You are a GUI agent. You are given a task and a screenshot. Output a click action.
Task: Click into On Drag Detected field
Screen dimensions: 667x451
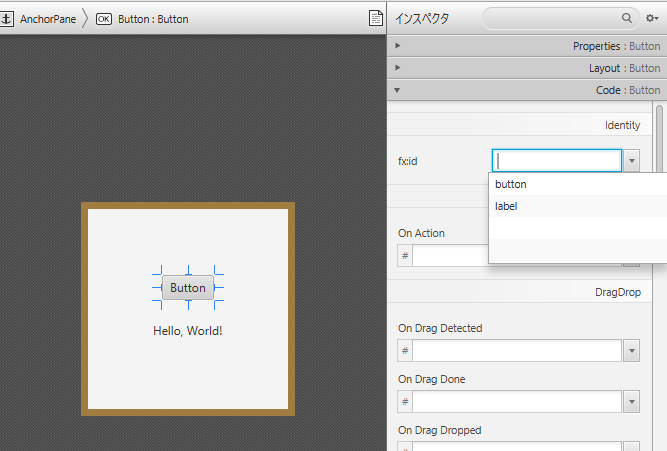click(517, 351)
